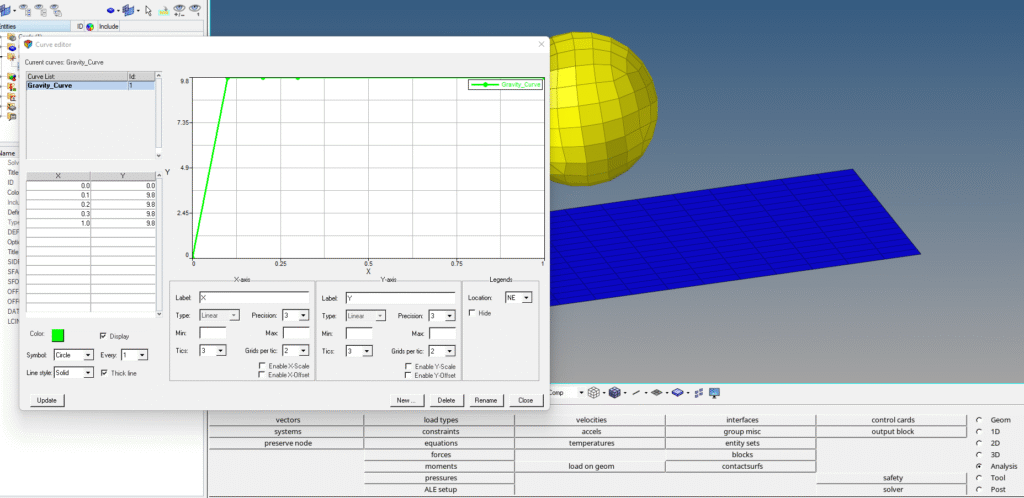
Task: Open the control cards panel
Action: coord(892,420)
